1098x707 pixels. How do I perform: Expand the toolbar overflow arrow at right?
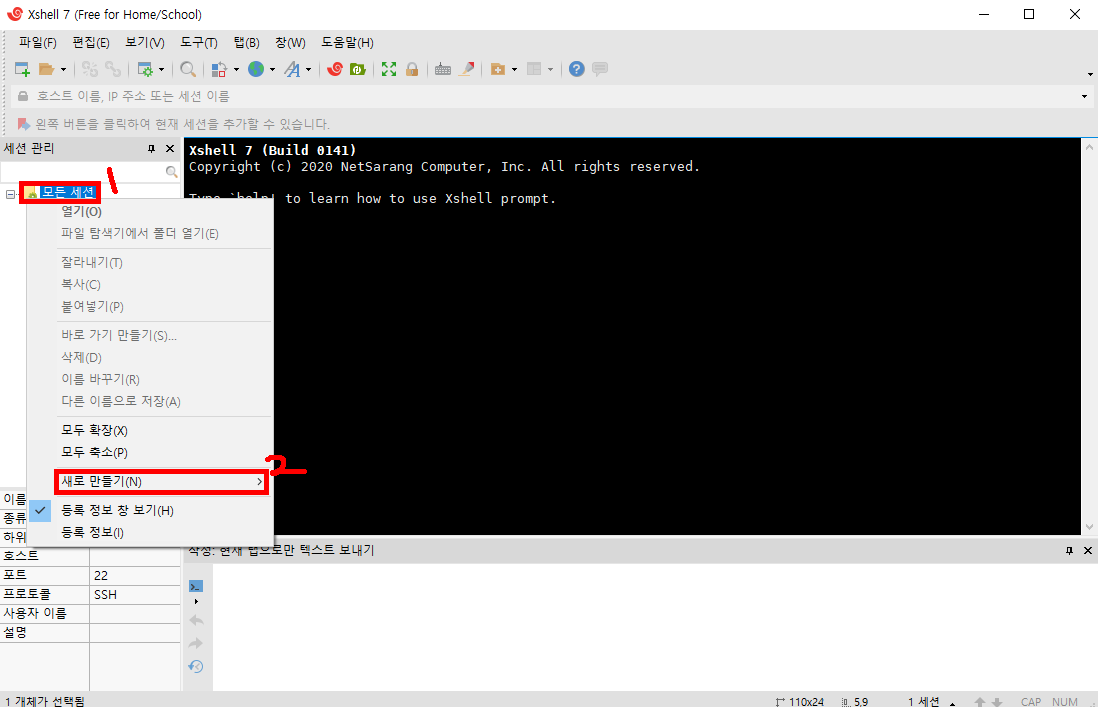(1090, 74)
